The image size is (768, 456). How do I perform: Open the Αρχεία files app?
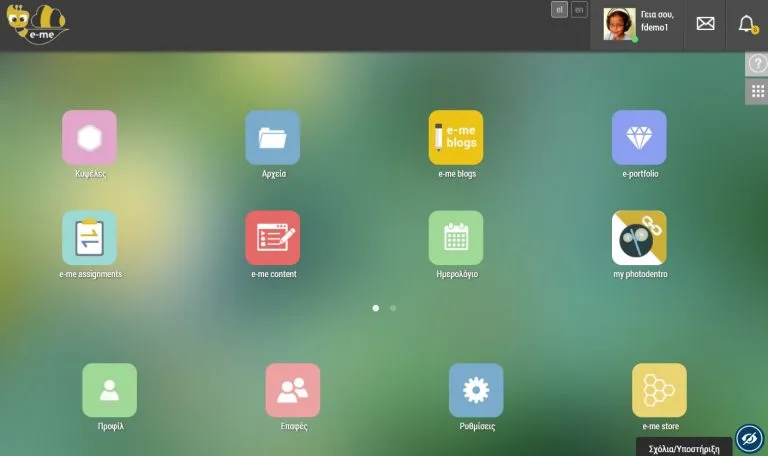pos(272,138)
